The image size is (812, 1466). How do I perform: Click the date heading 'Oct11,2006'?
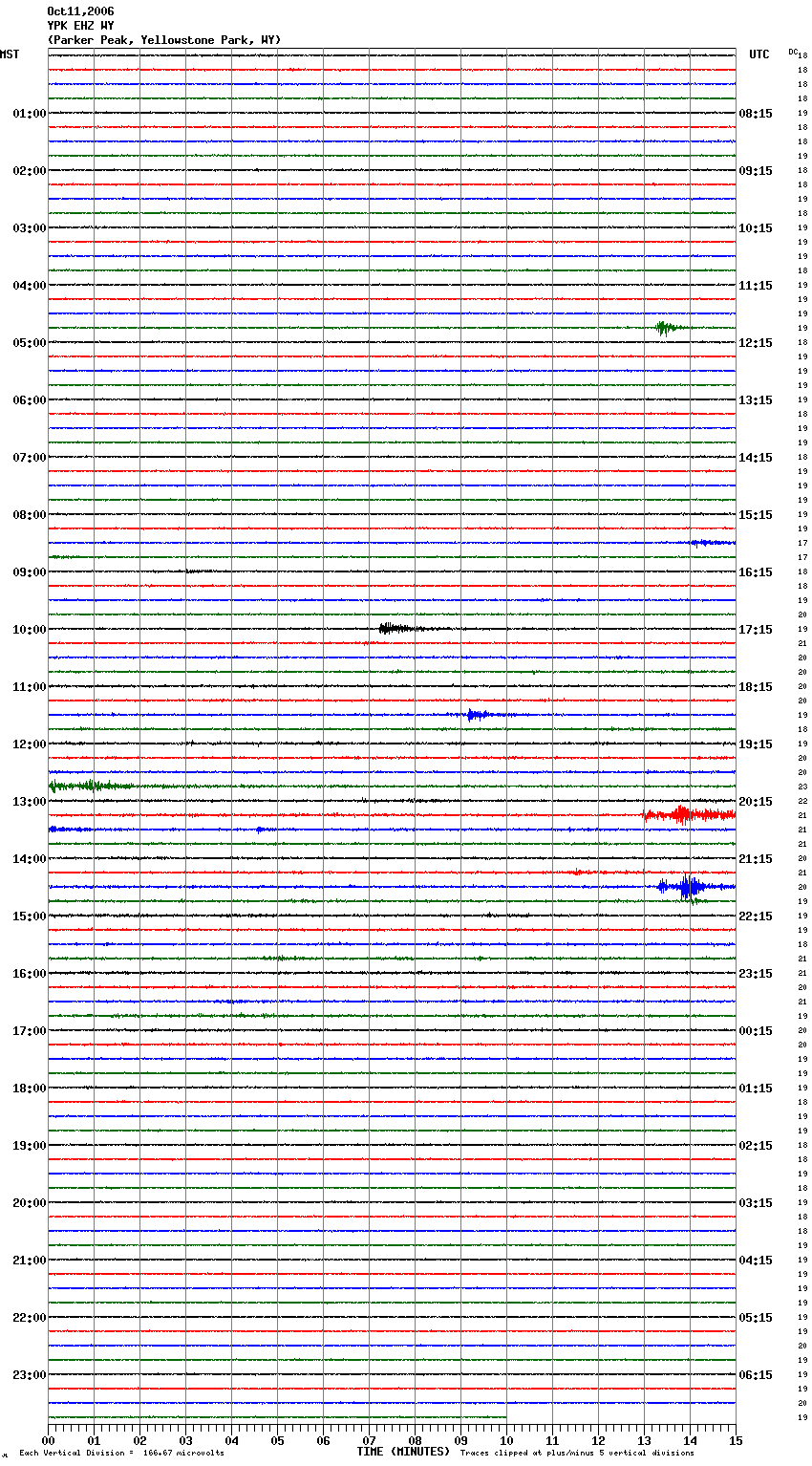(80, 11)
